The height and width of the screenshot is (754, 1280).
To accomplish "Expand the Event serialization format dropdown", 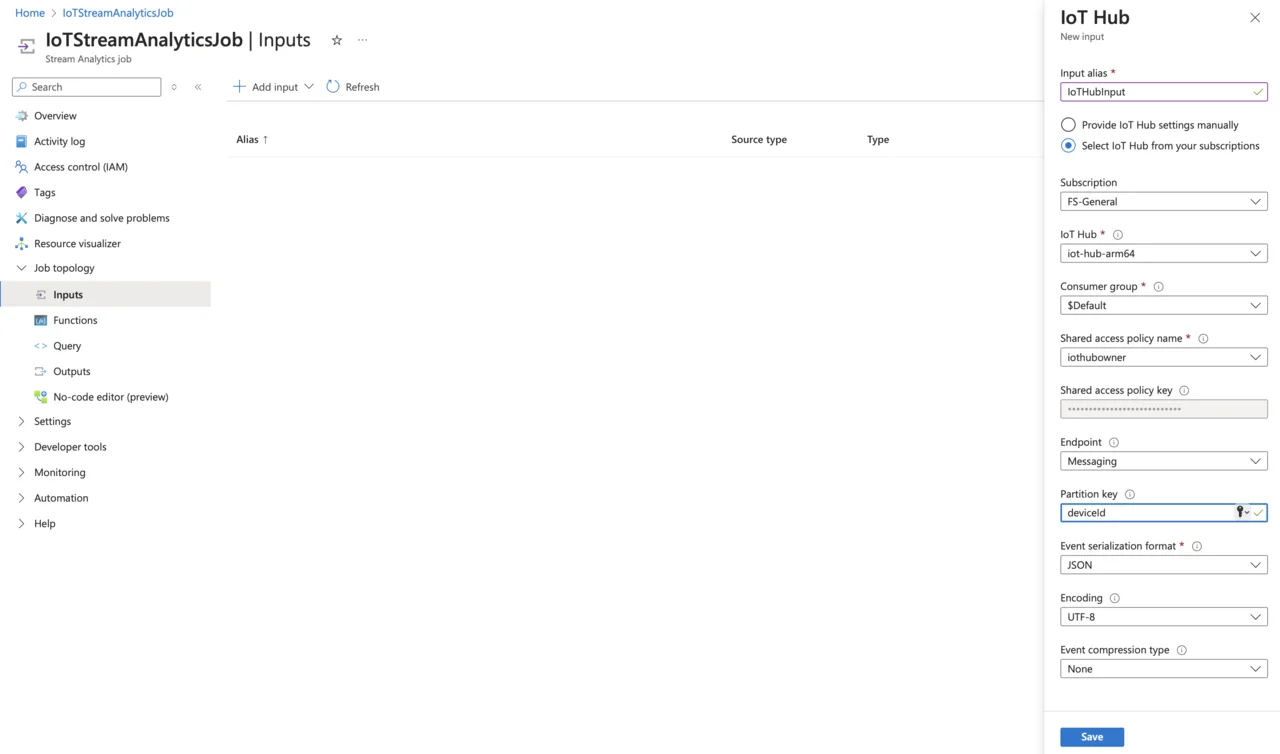I will click(1163, 565).
